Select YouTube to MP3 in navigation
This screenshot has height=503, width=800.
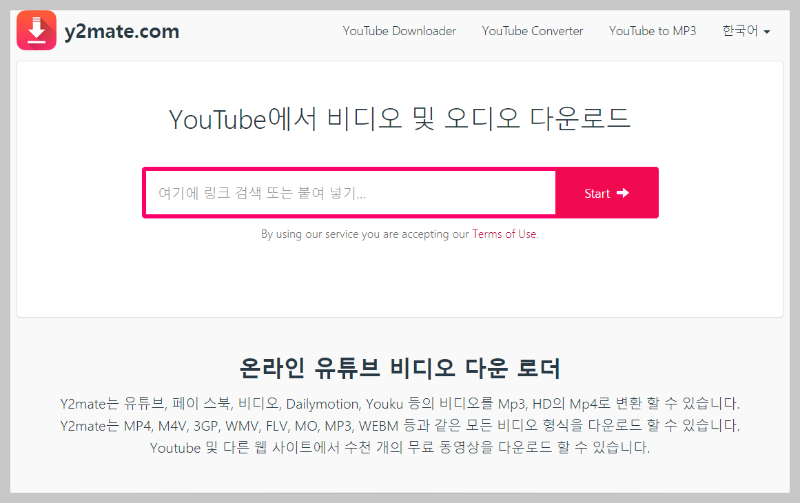click(652, 31)
